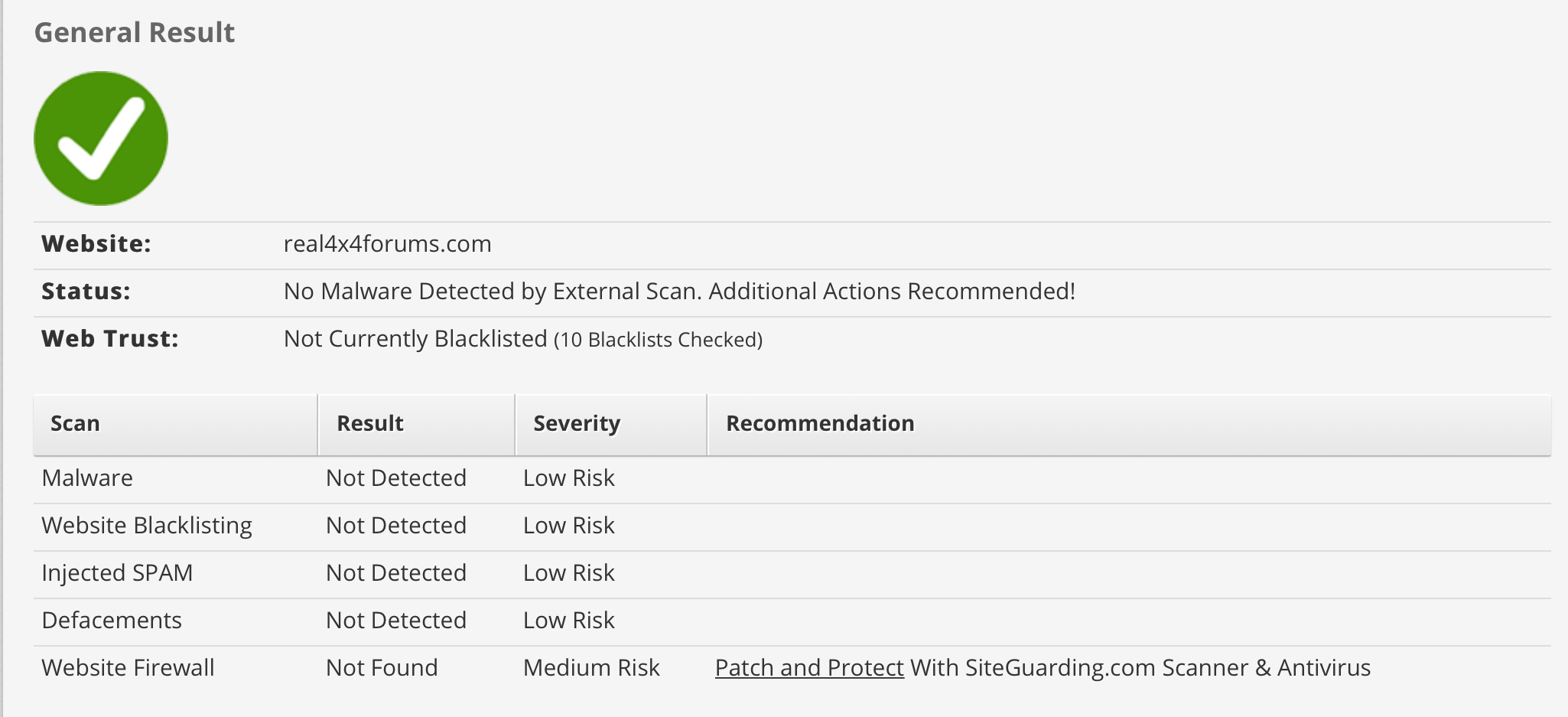Select the Defacements scan row
This screenshot has height=717, width=1568.
[x=792, y=621]
